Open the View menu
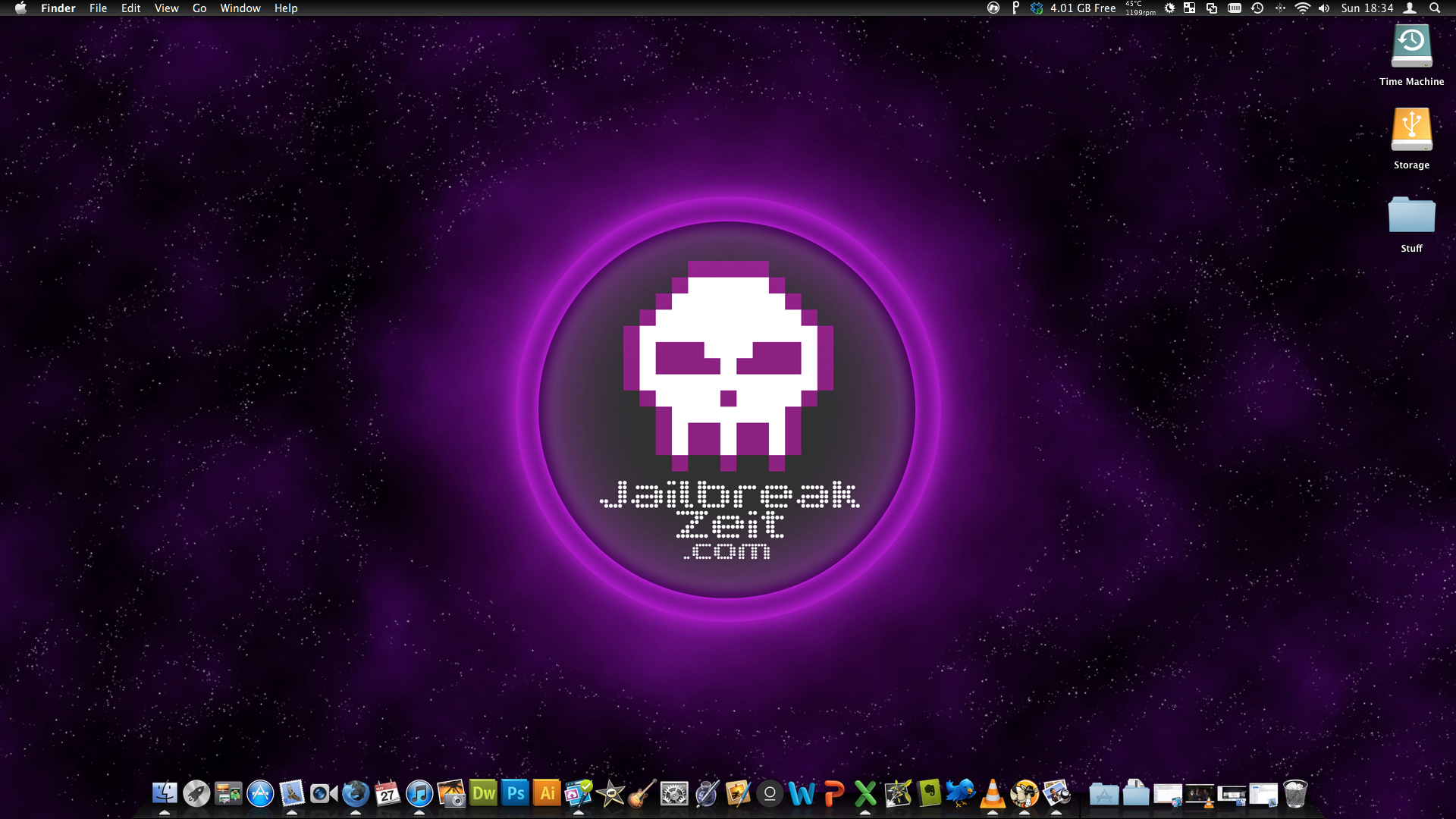This screenshot has width=1456, height=819. point(166,8)
